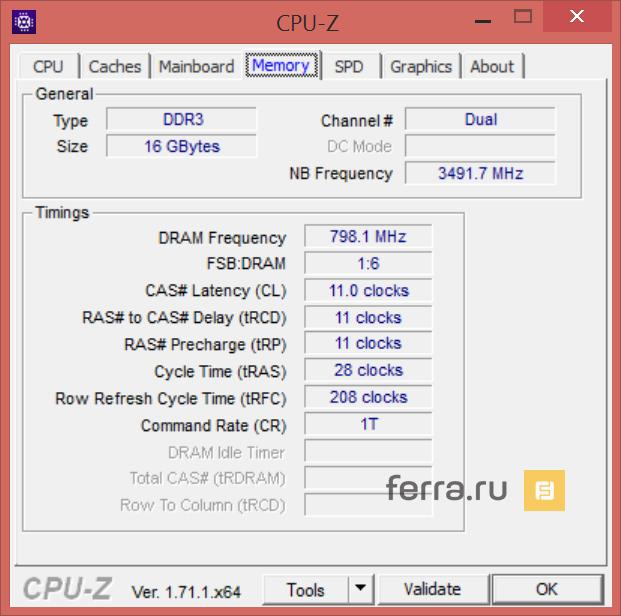Go to the About tab
The height and width of the screenshot is (616, 621).
[492, 66]
